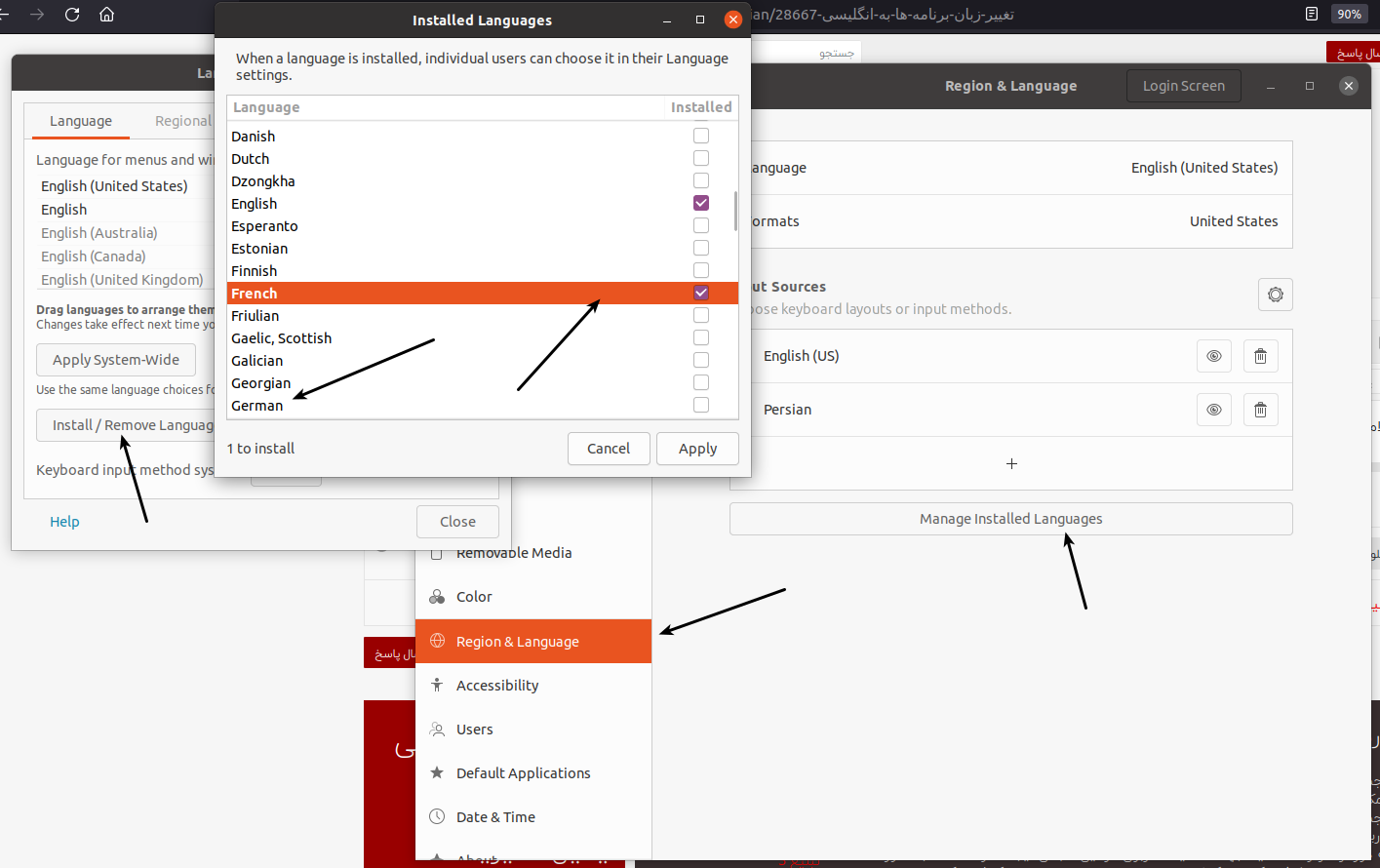The image size is (1380, 868).
Task: Uncheck the French installed checkbox
Action: click(701, 293)
